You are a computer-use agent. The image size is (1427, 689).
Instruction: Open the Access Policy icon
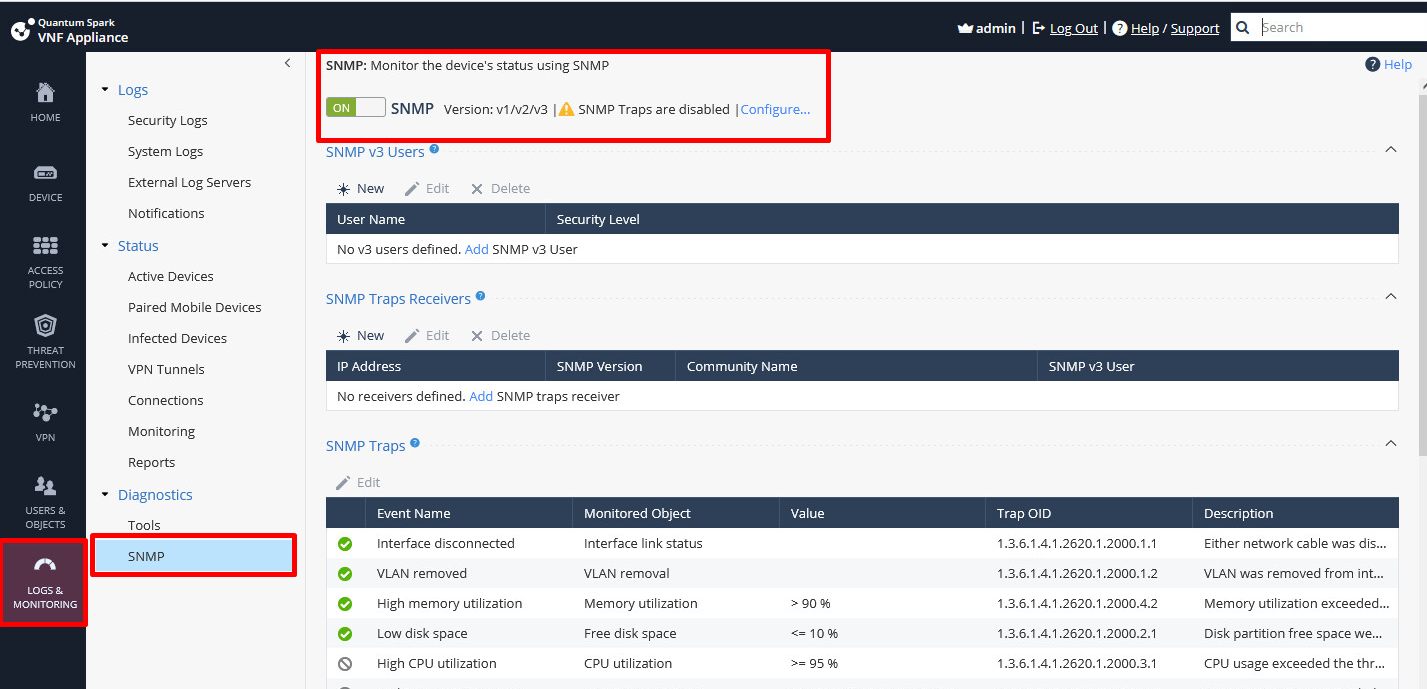tap(45, 245)
